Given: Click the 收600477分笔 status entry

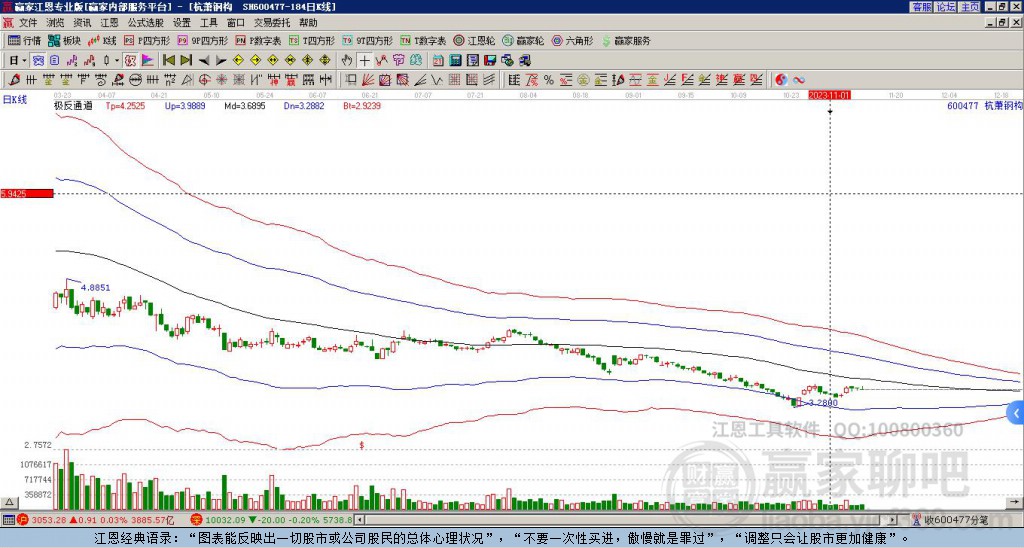Looking at the screenshot, I should tap(951, 521).
